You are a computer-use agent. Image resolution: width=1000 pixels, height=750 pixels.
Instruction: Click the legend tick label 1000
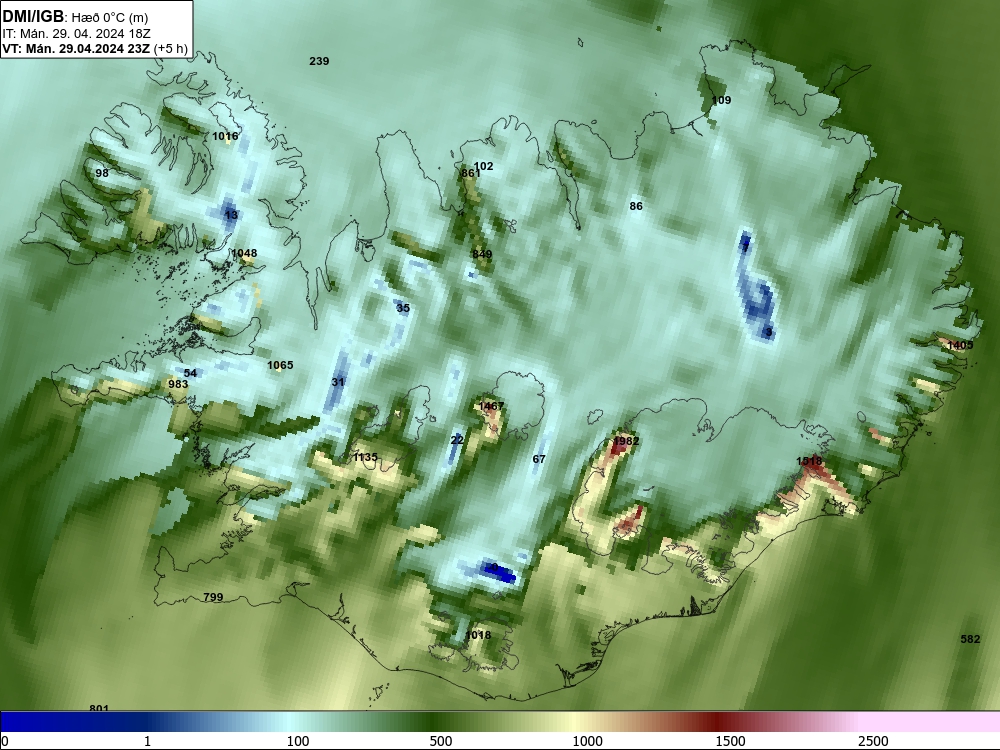pyautogui.click(x=587, y=740)
